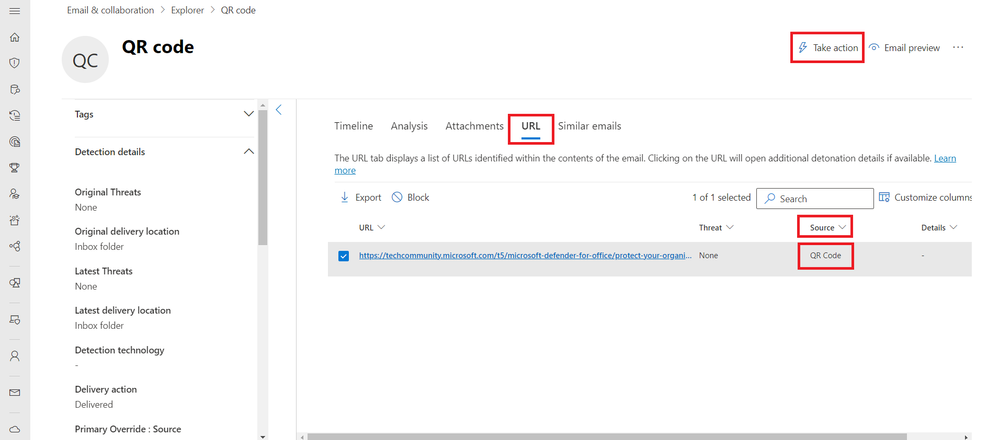Click Email & collaboration breadcrumb
The image size is (999, 440).
point(111,10)
